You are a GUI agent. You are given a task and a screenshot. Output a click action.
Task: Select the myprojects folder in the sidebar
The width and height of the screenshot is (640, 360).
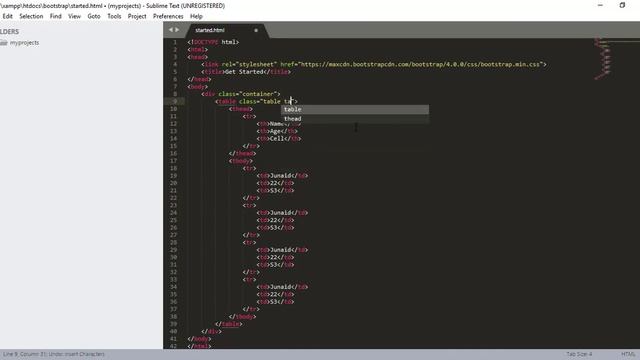pyautogui.click(x=24, y=42)
